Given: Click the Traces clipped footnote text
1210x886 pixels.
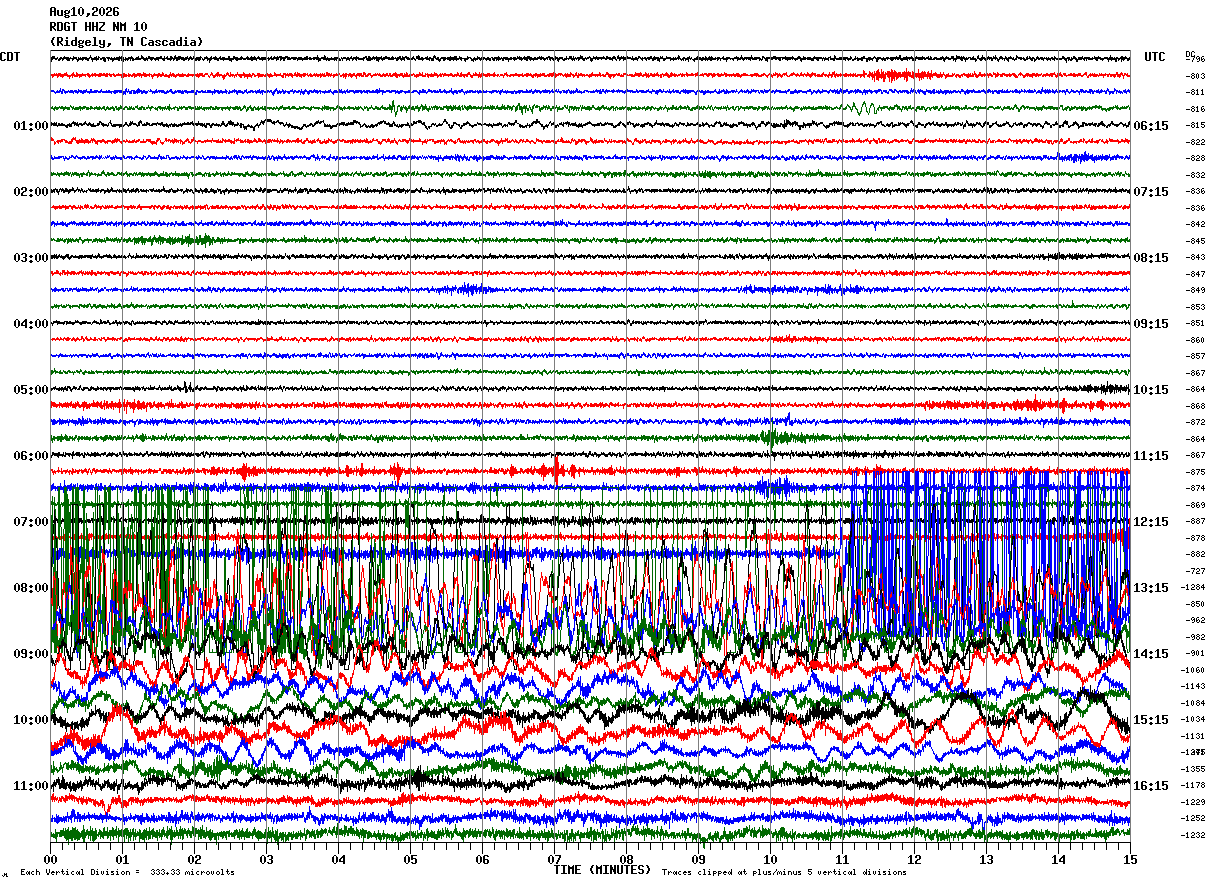Looking at the screenshot, I should 784,872.
